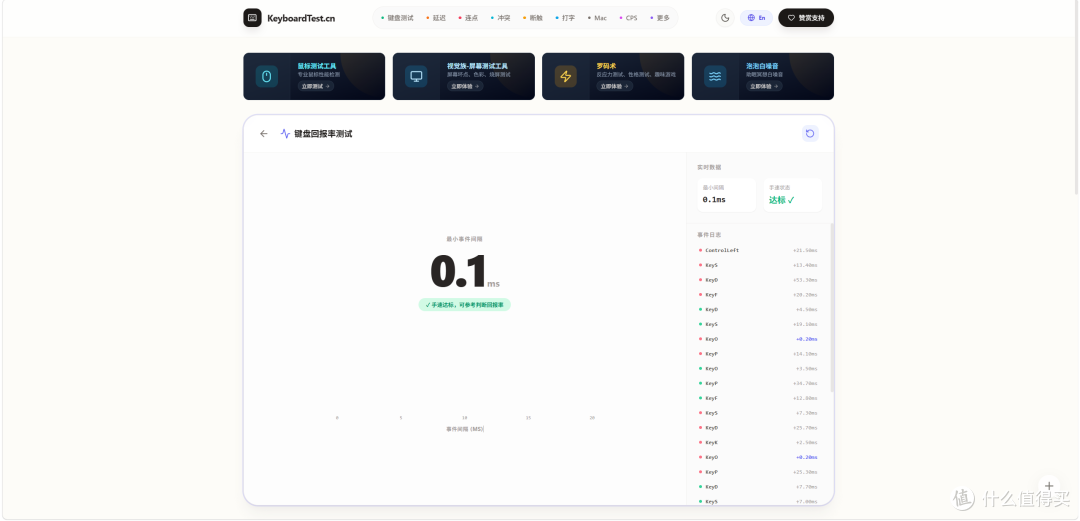Click the 最小间隔 0.1ms data card
1080x521 pixels.
click(x=726, y=195)
